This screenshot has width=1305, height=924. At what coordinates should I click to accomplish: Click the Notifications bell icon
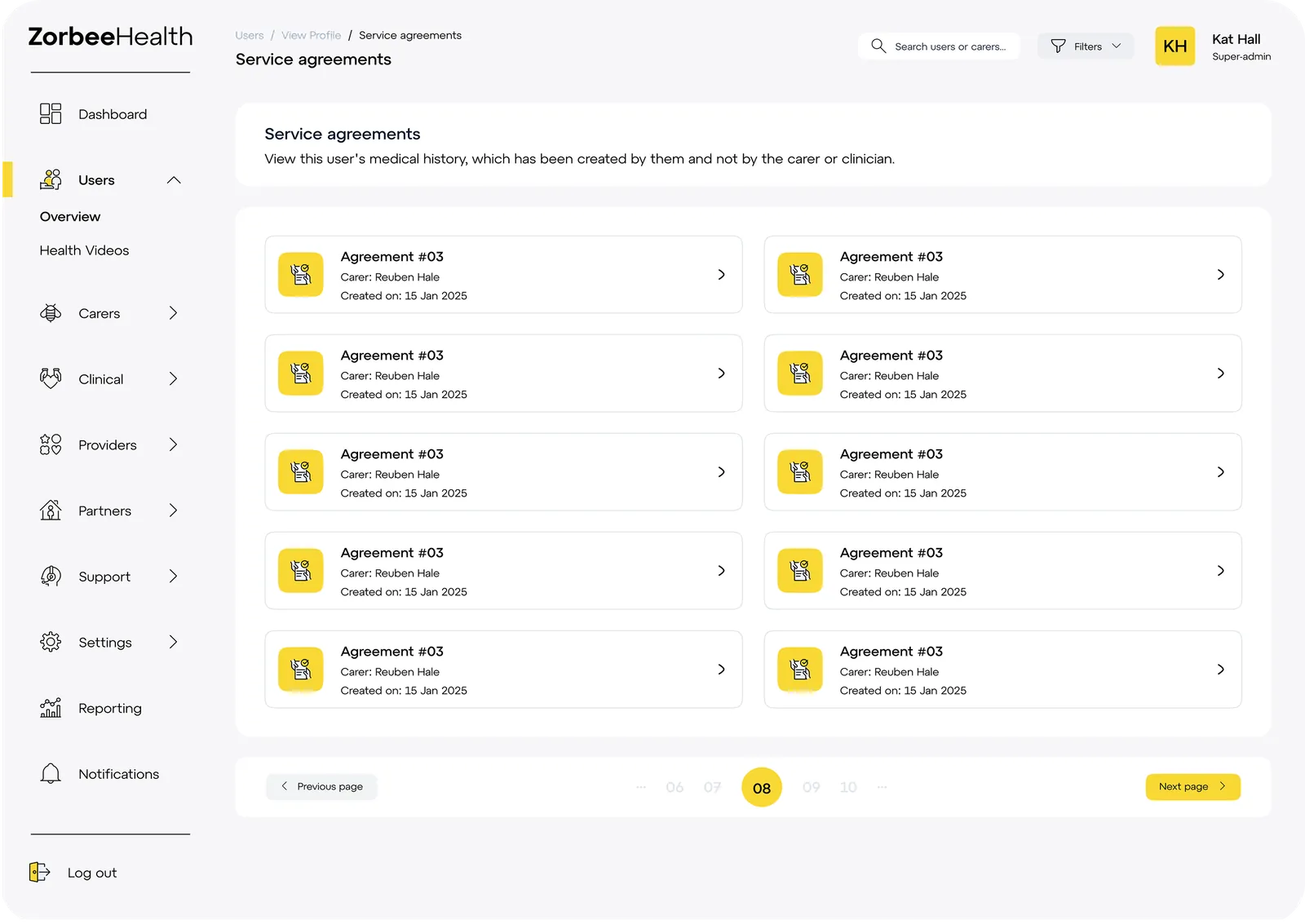pyautogui.click(x=51, y=773)
